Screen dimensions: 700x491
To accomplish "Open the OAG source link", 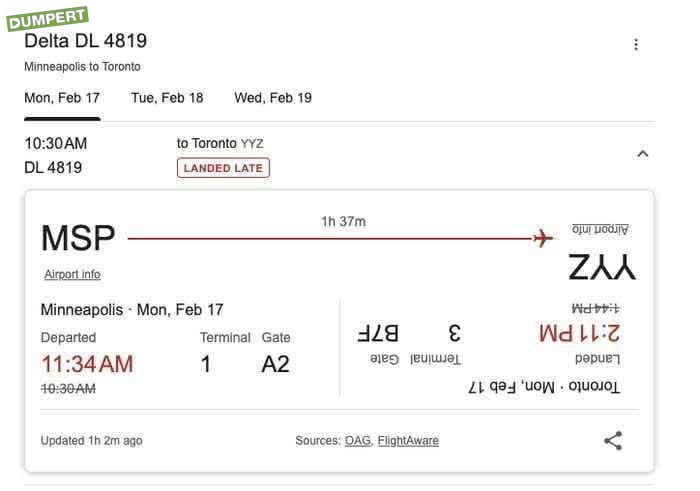I will pyautogui.click(x=357, y=440).
